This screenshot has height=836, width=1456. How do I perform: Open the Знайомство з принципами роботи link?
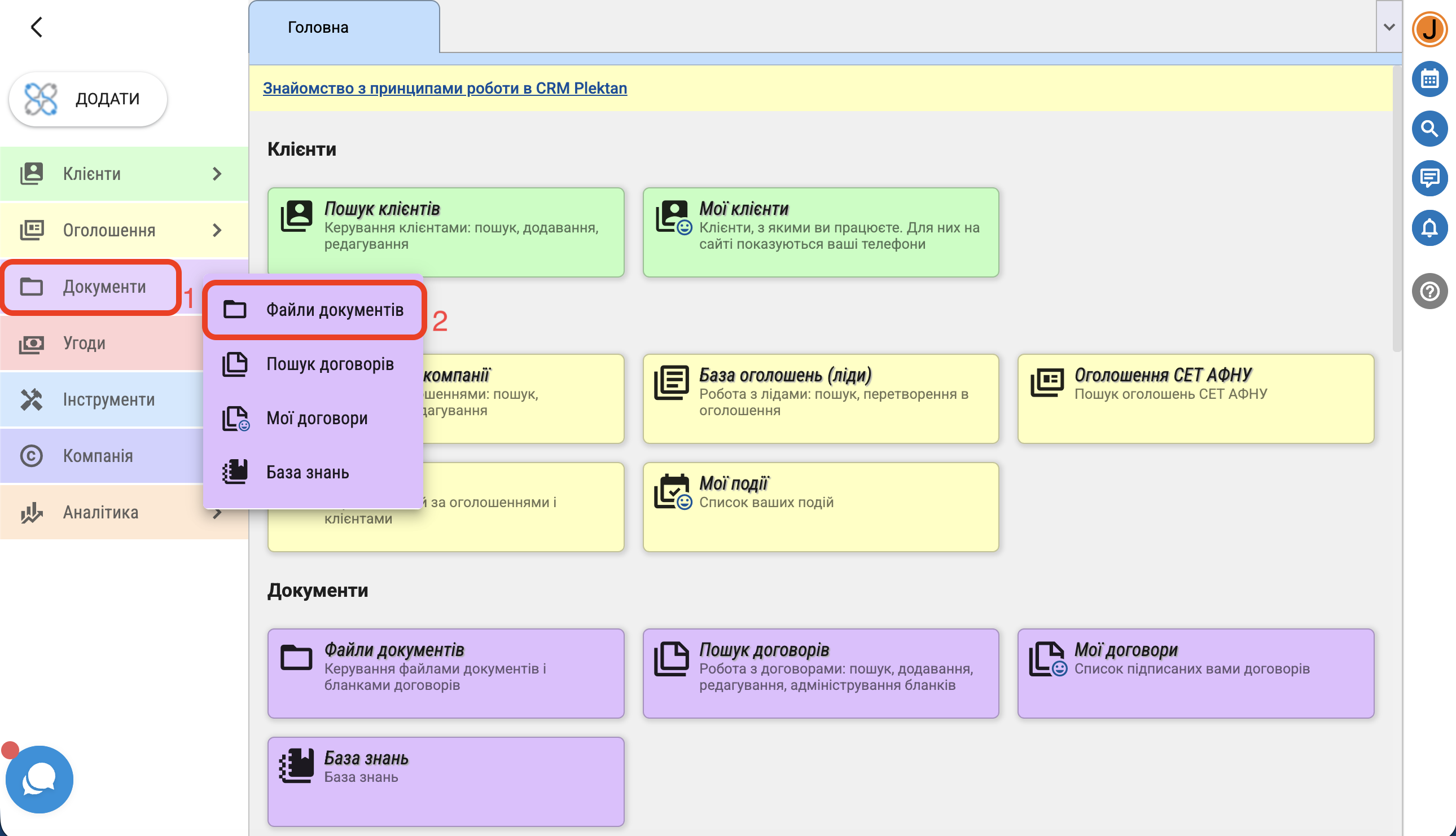[x=445, y=89]
